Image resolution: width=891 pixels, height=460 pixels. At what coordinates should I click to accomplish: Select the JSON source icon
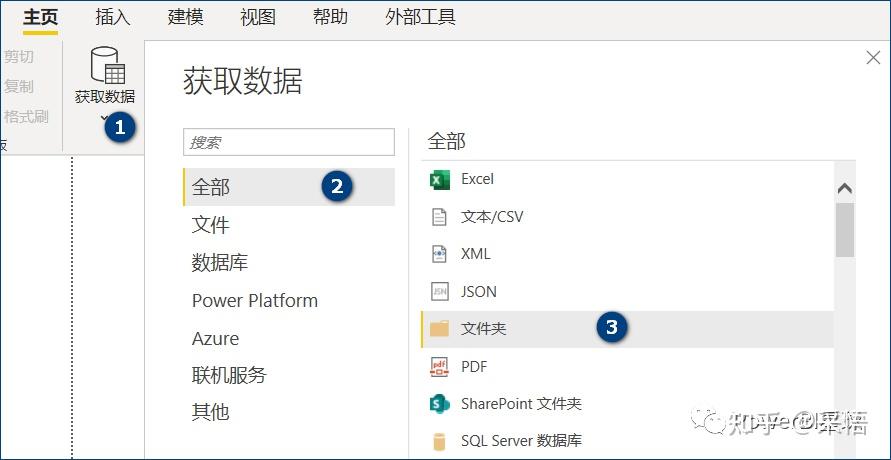pyautogui.click(x=439, y=292)
